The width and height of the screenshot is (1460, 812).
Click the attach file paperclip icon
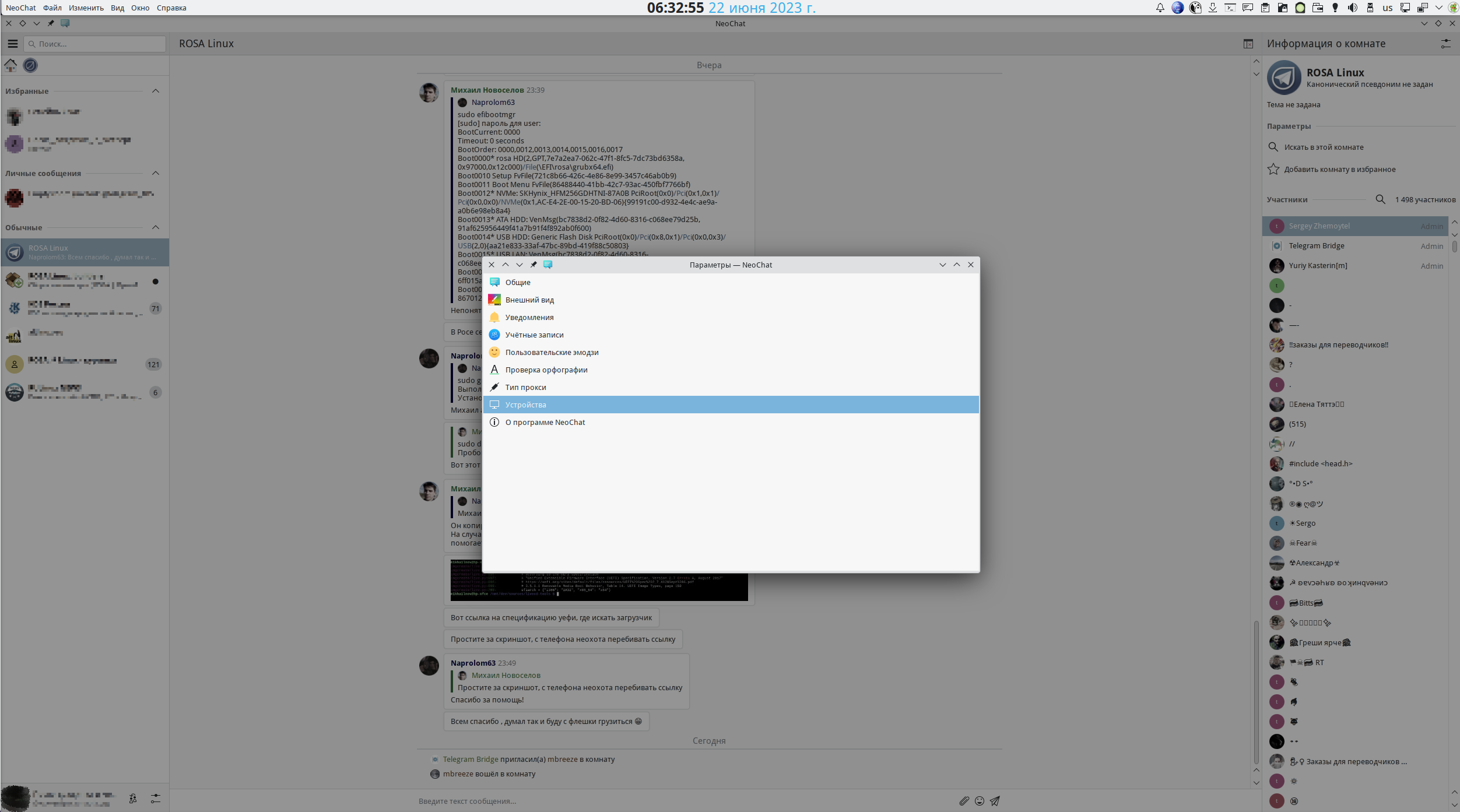pos(964,801)
